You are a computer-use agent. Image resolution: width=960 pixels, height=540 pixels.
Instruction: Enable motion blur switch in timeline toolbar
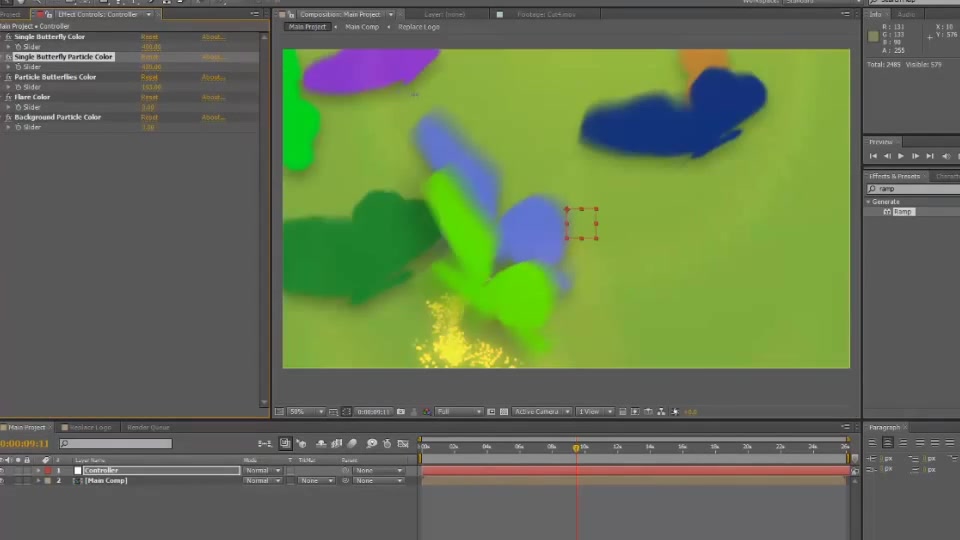[352, 443]
